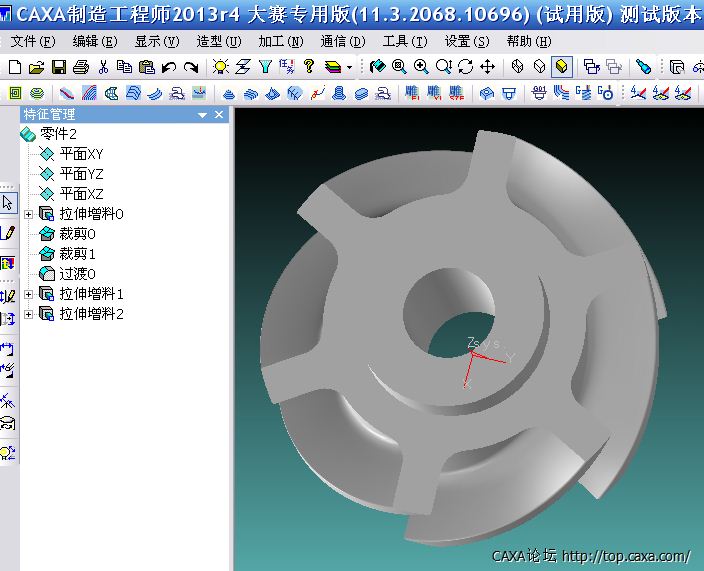Close the 特征管理 panel
704x571 pixels.
[x=219, y=115]
